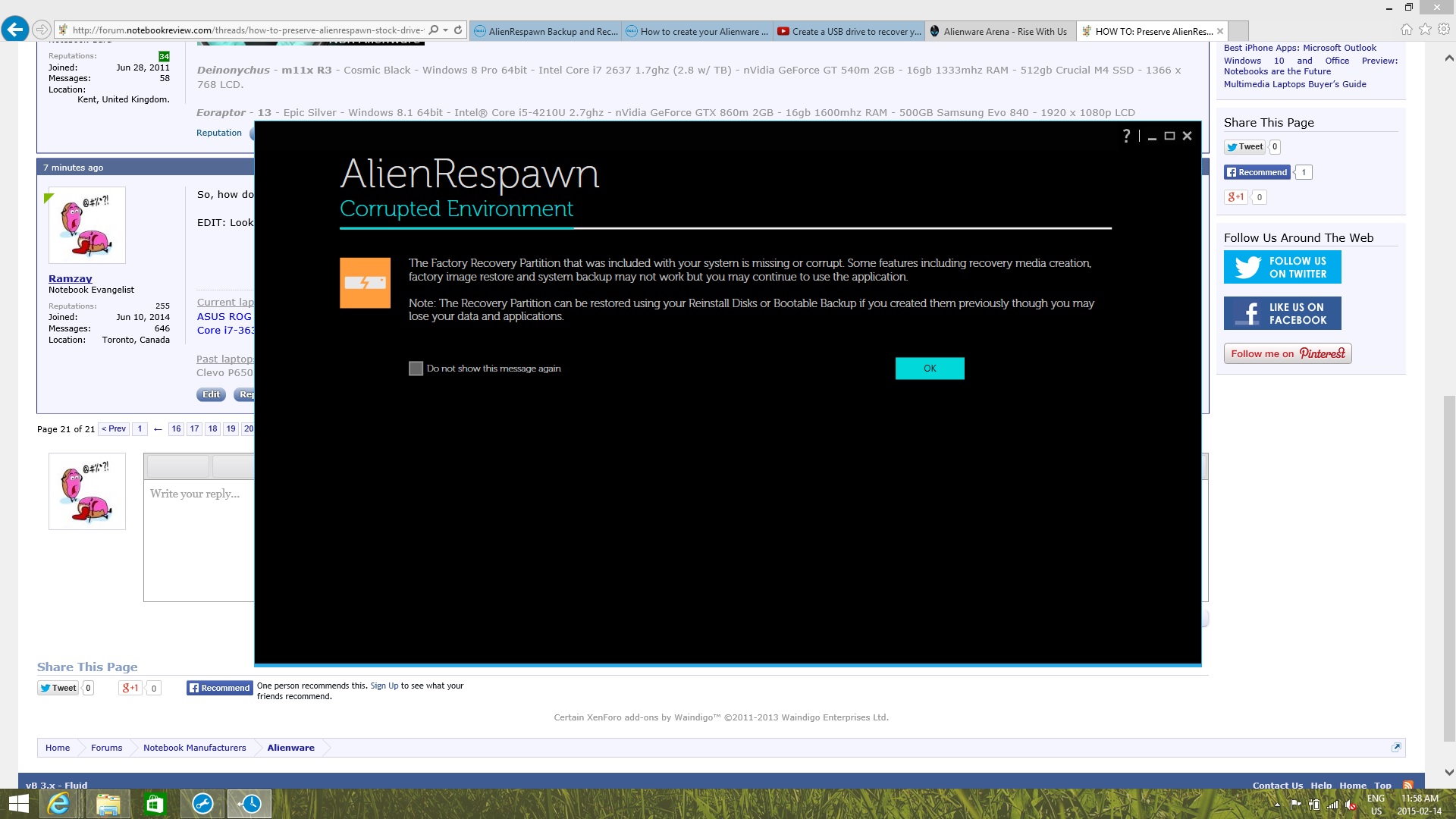Image resolution: width=1456 pixels, height=819 pixels.
Task: Show hidden system tray icons arrow
Action: 1277,805
